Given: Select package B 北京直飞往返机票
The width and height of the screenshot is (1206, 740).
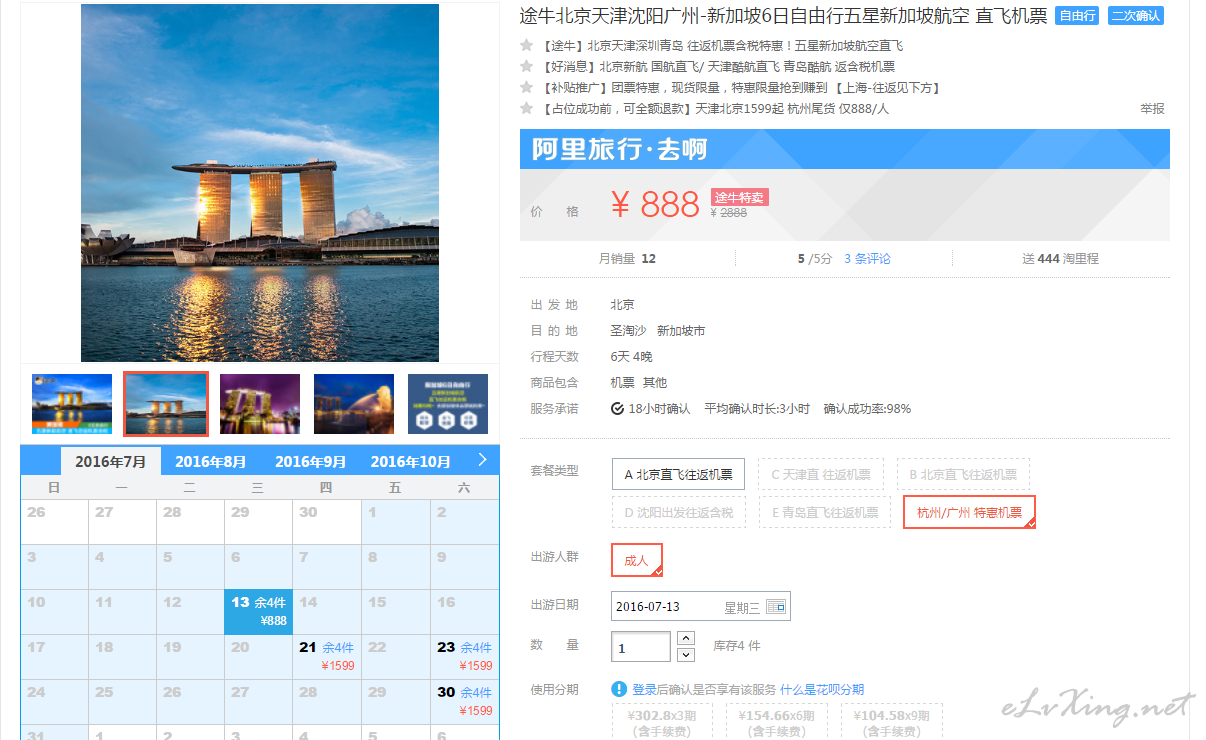Looking at the screenshot, I should [962, 474].
